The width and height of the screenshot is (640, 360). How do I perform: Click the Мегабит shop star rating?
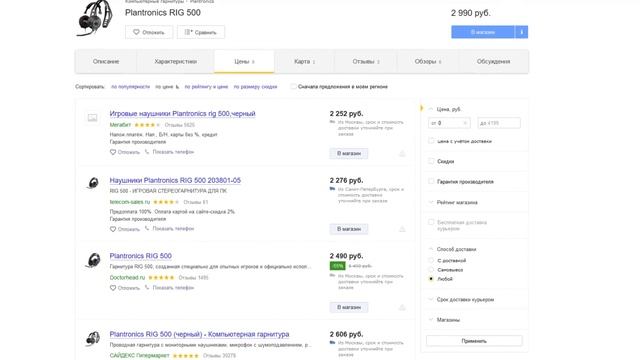(147, 125)
